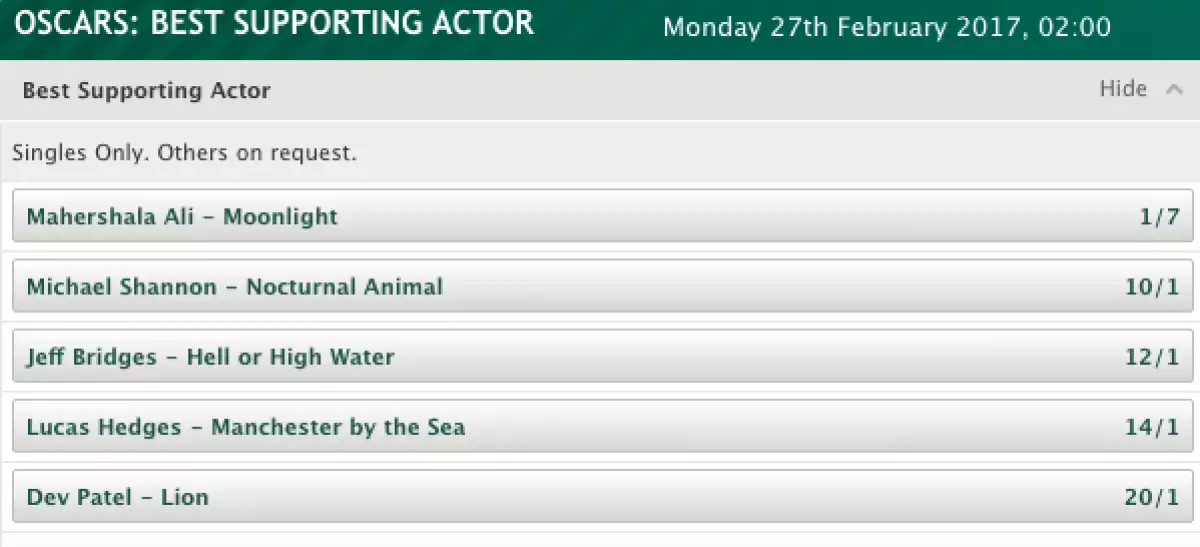Viewport: 1200px width, 547px height.
Task: Tap the 14/1 odds
Action: pos(1152,428)
